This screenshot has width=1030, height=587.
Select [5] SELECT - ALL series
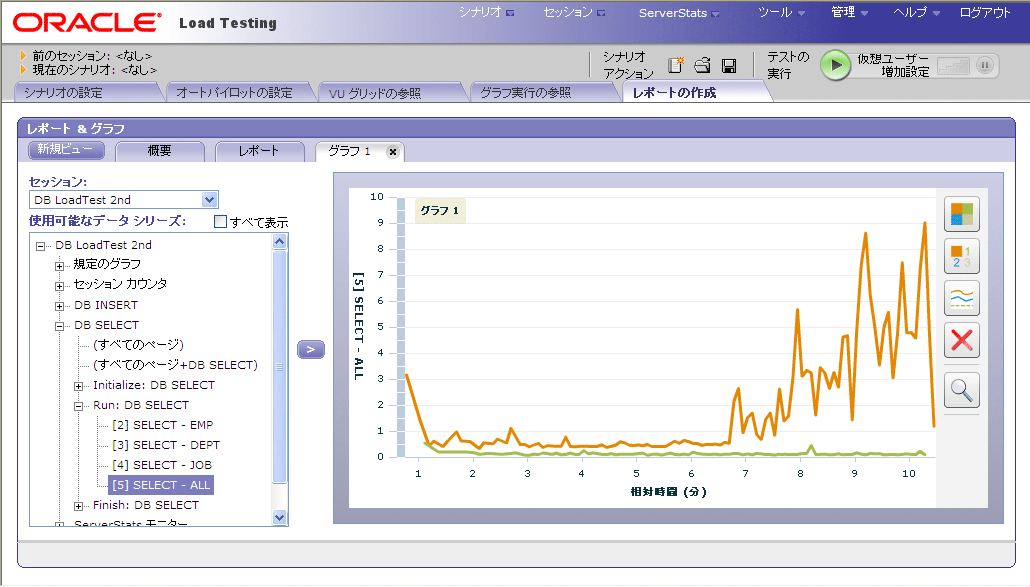pos(161,485)
